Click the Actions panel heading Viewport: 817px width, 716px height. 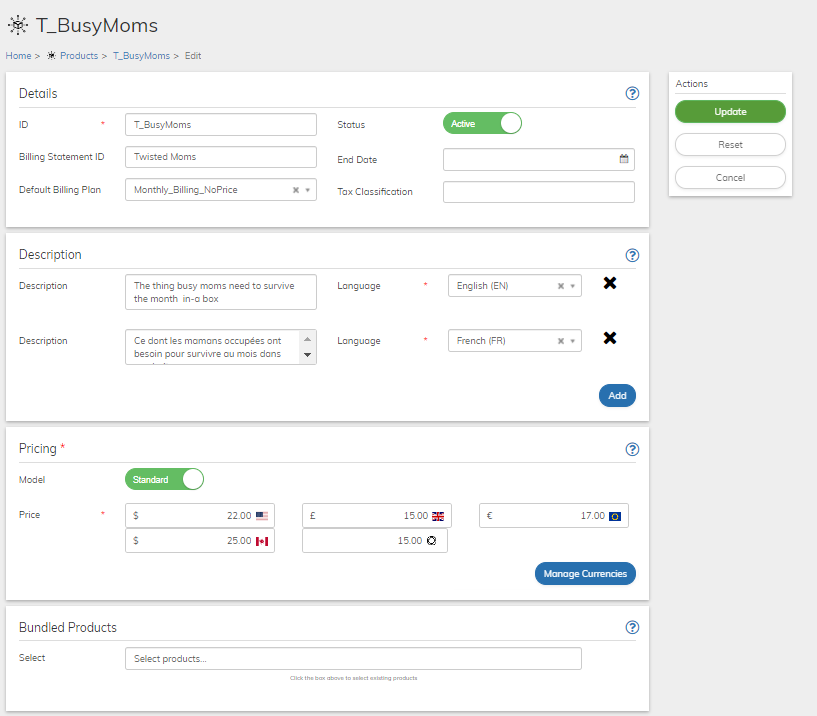[x=691, y=83]
